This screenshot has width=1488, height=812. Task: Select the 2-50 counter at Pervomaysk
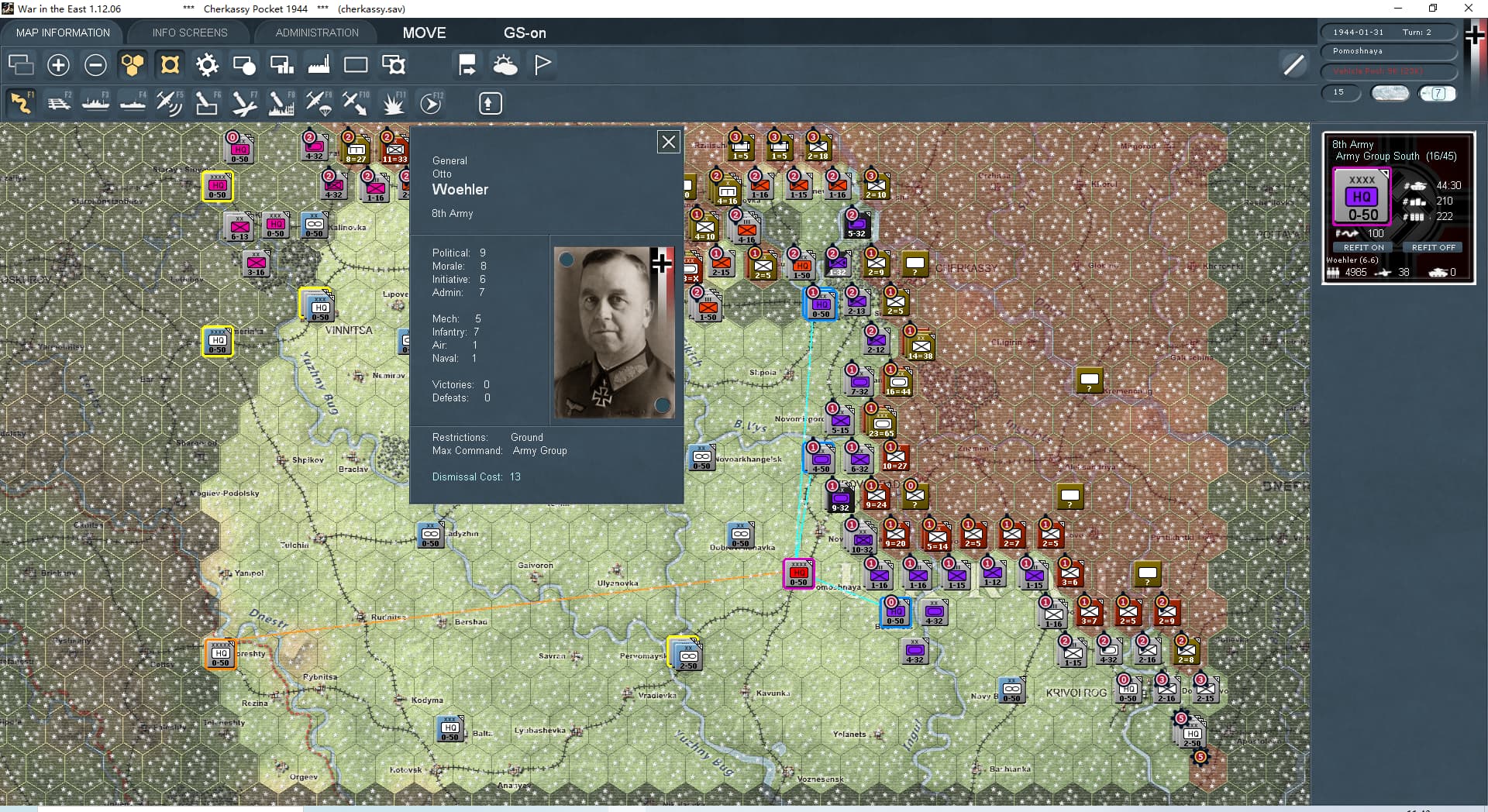click(687, 656)
